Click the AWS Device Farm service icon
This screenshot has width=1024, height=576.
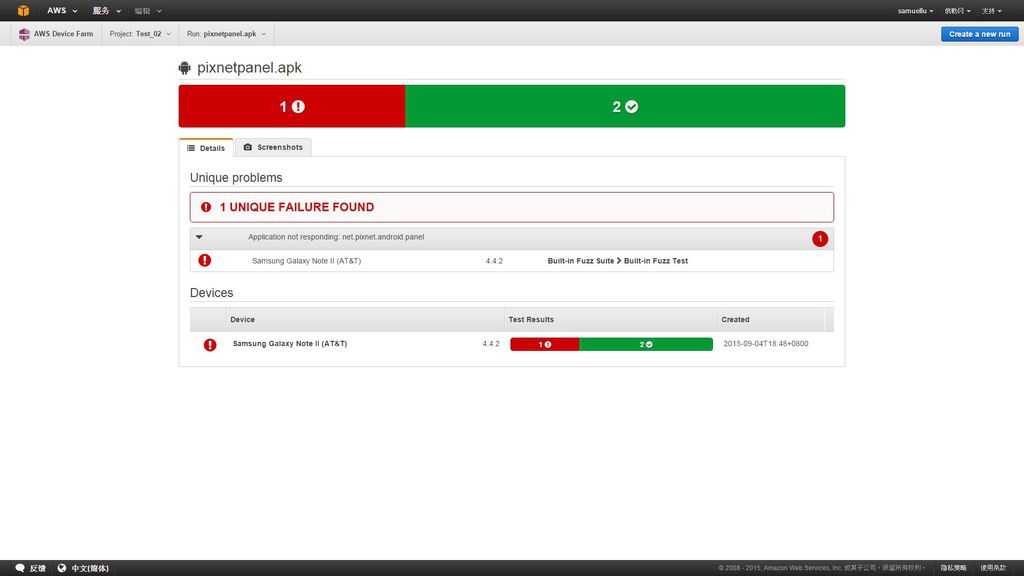[24, 34]
